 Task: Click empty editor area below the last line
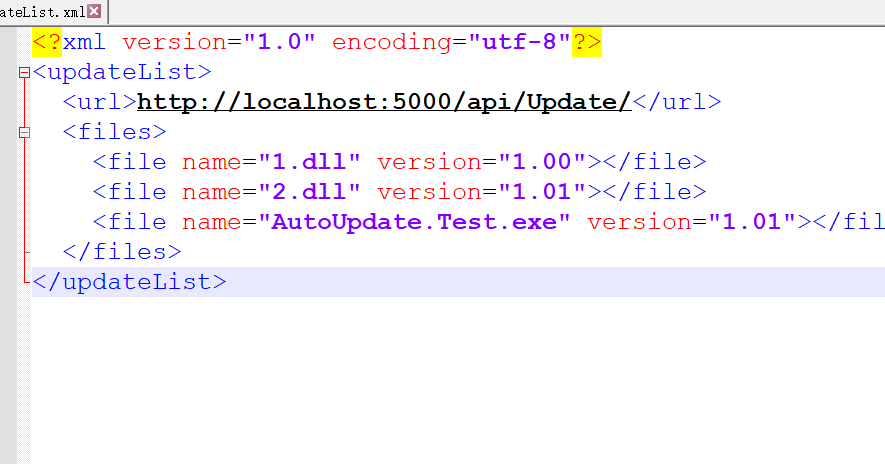pos(450,380)
